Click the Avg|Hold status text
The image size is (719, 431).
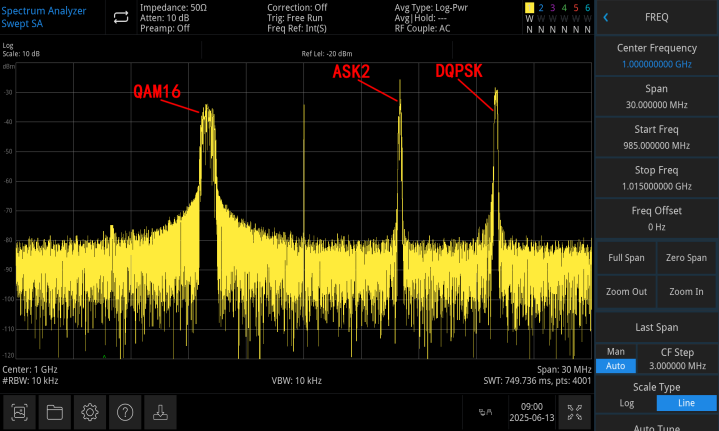(x=420, y=18)
